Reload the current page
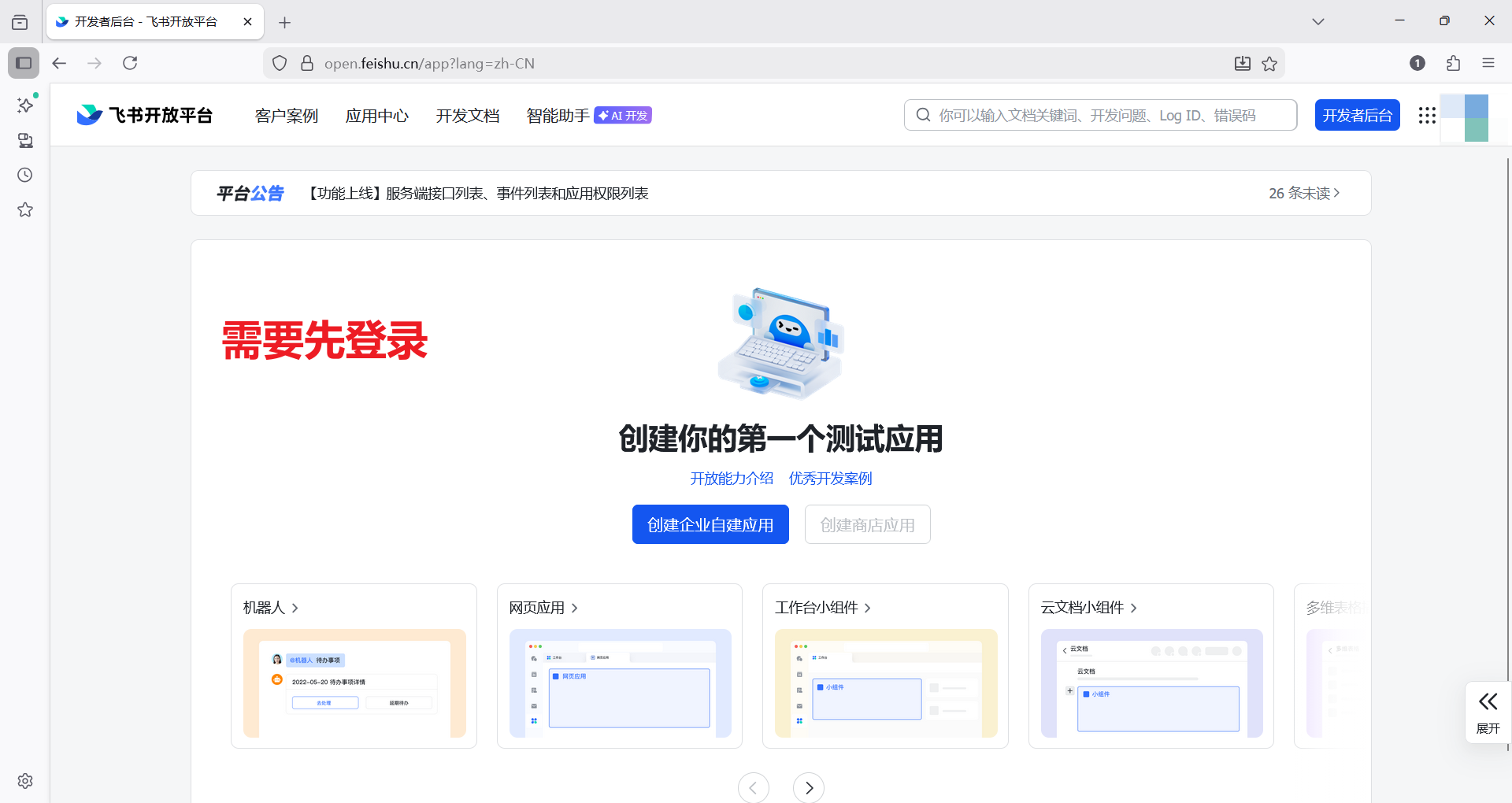 coord(130,63)
